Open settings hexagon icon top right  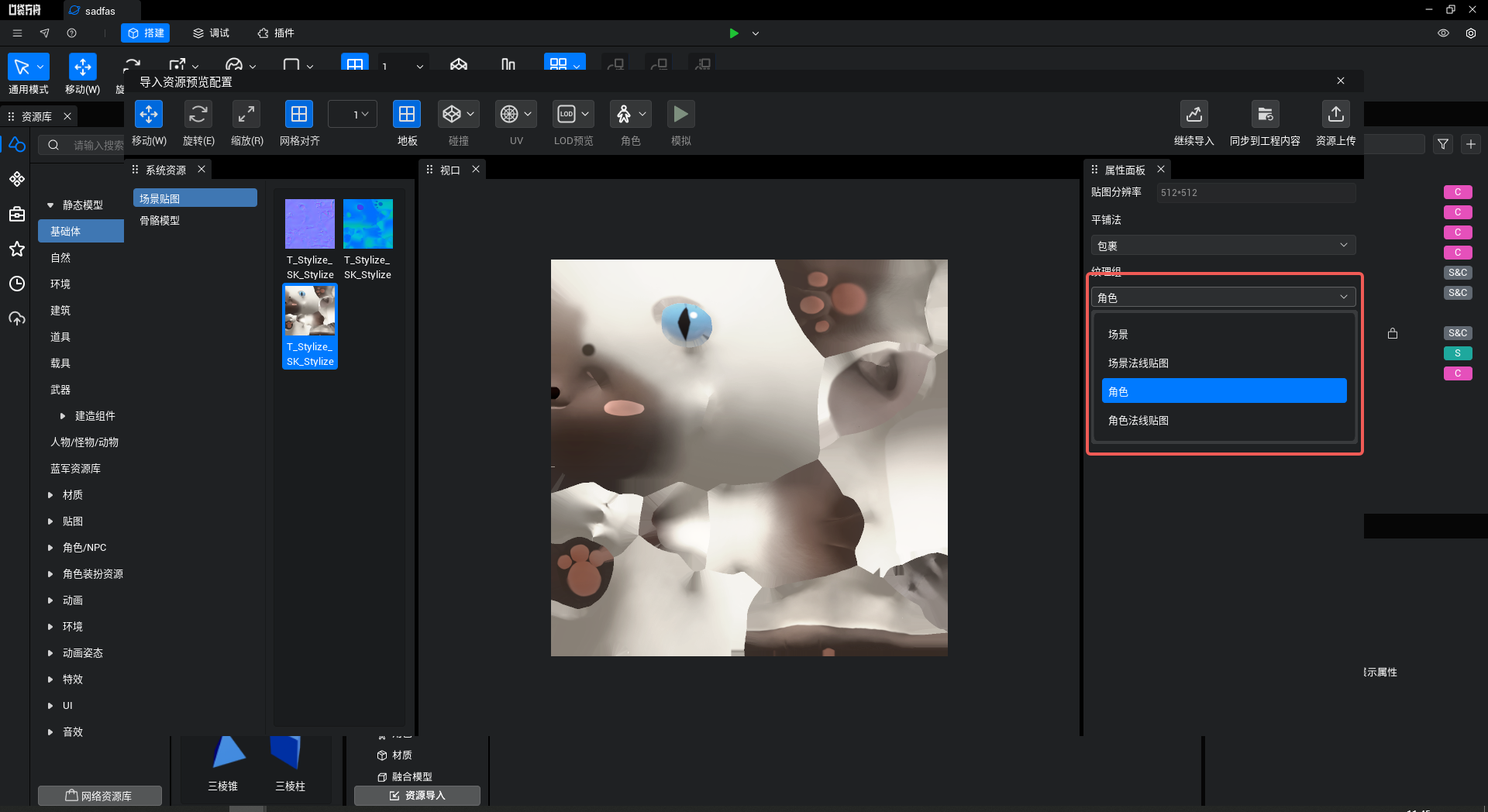pos(1471,33)
